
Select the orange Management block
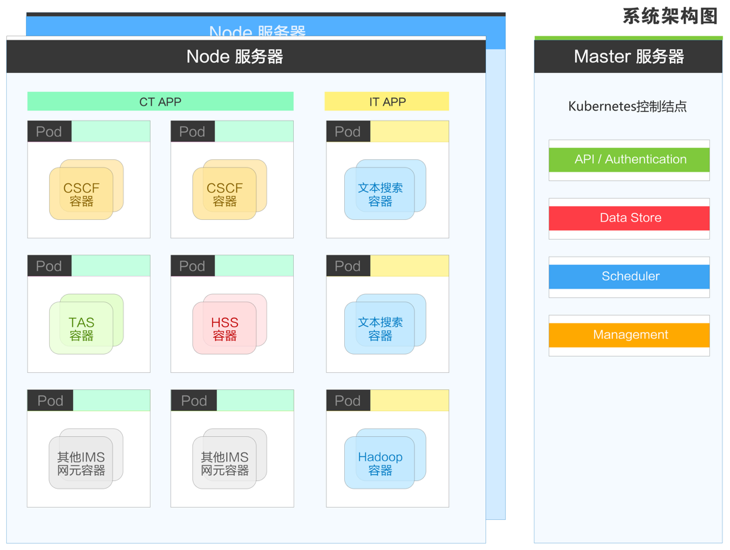click(x=629, y=335)
